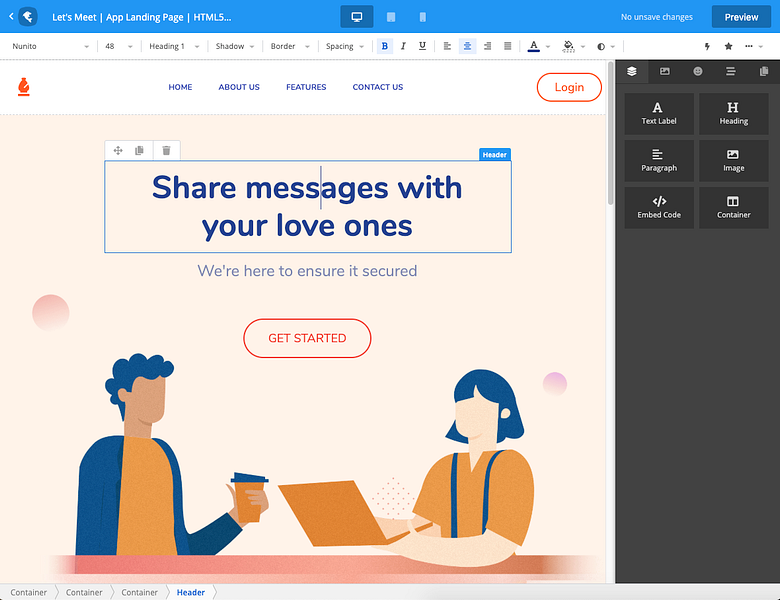780x600 pixels.
Task: Switch to tablet preview mode
Action: click(391, 17)
